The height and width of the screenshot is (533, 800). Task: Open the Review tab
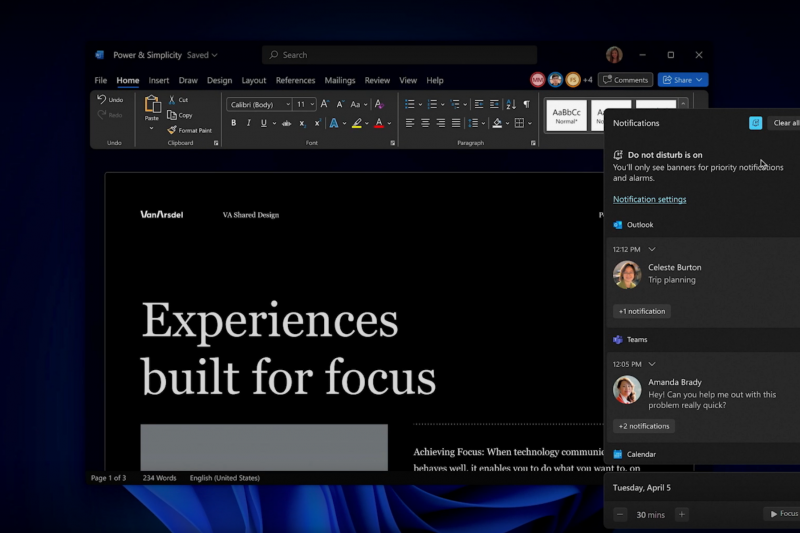[377, 81]
